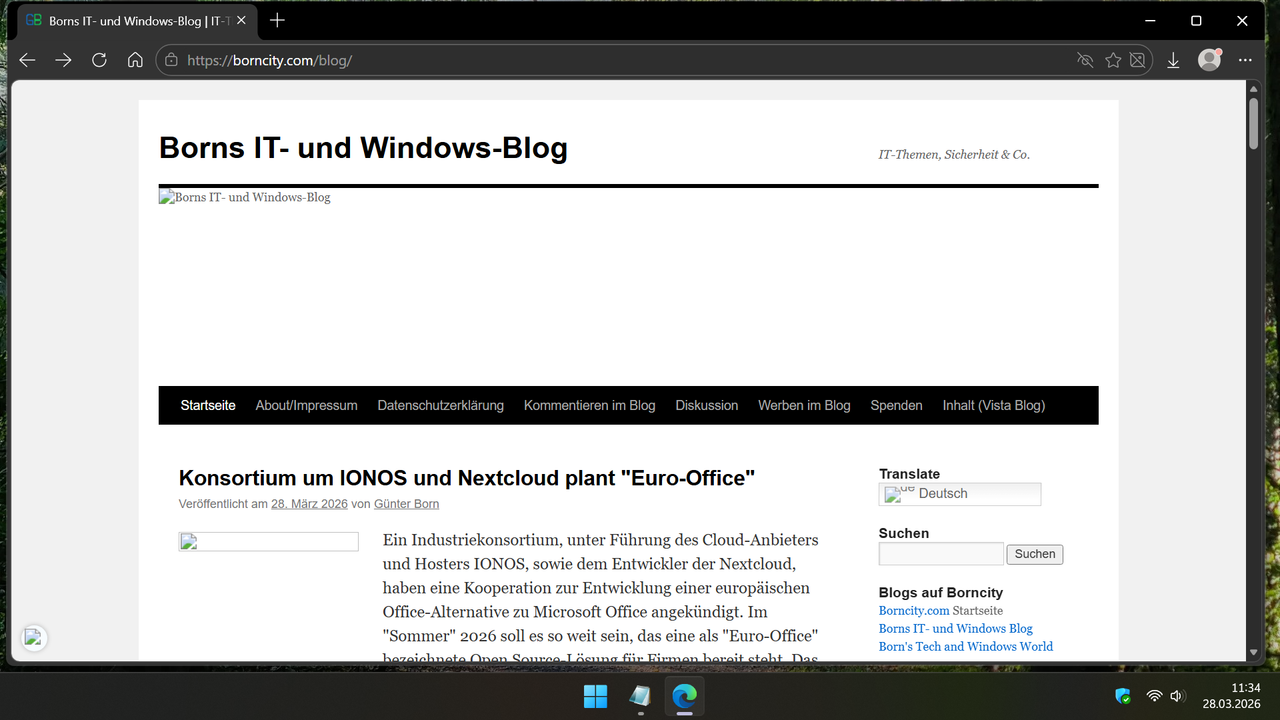Viewport: 1280px width, 720px height.
Task: Open Borns IT- und Windows Blog sidebar link
Action: coord(956,629)
